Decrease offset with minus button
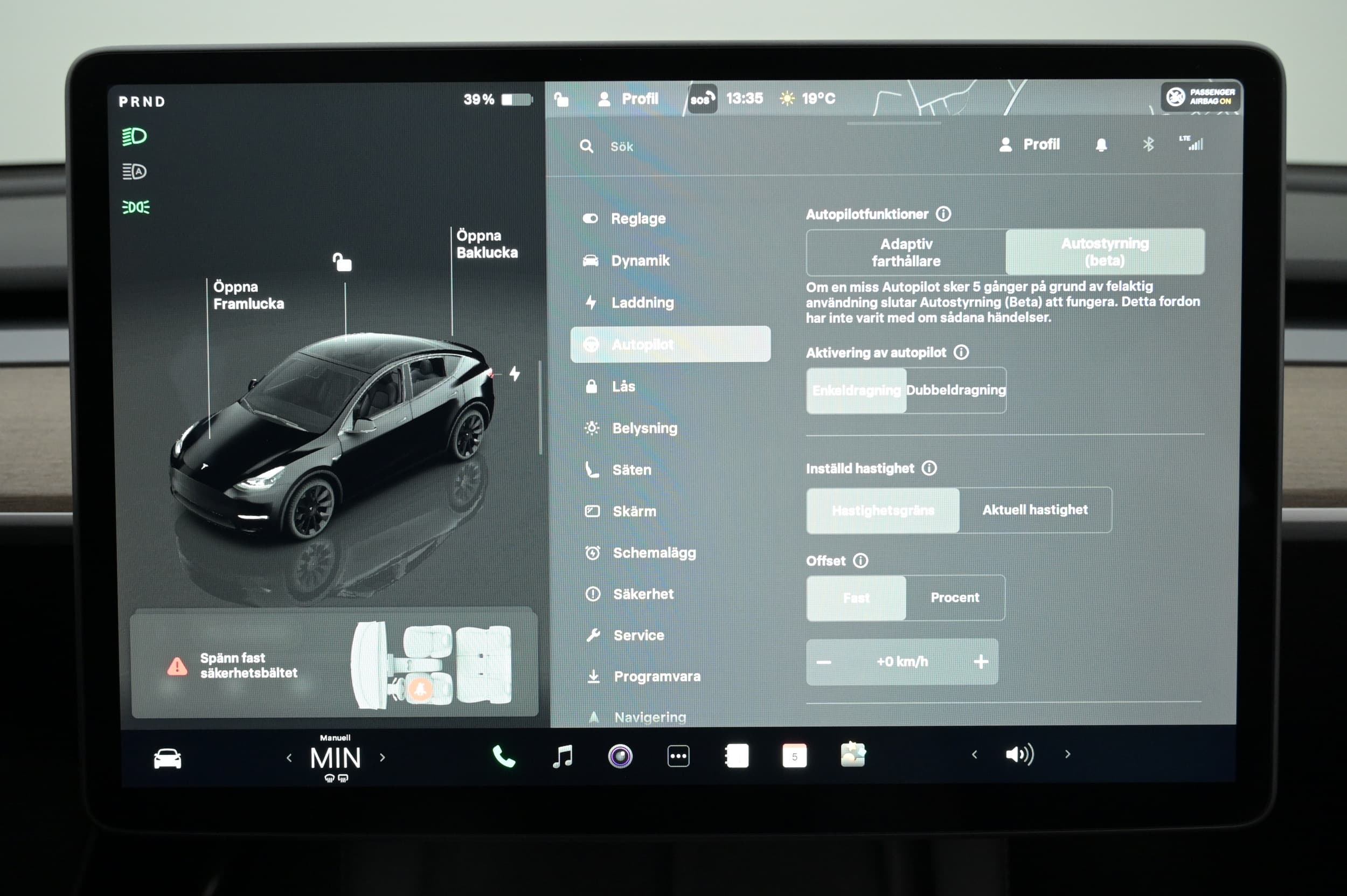 (823, 662)
